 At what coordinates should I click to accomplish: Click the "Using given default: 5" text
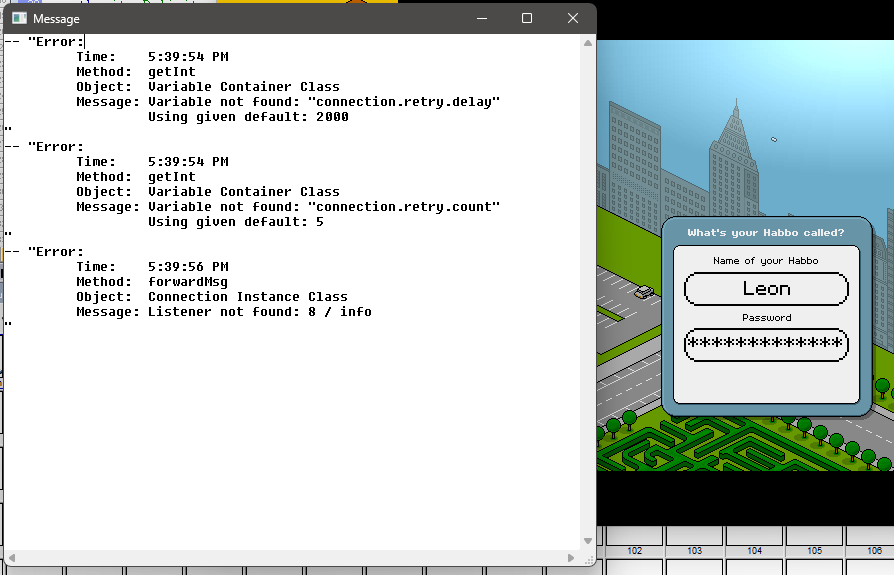pyautogui.click(x=235, y=222)
